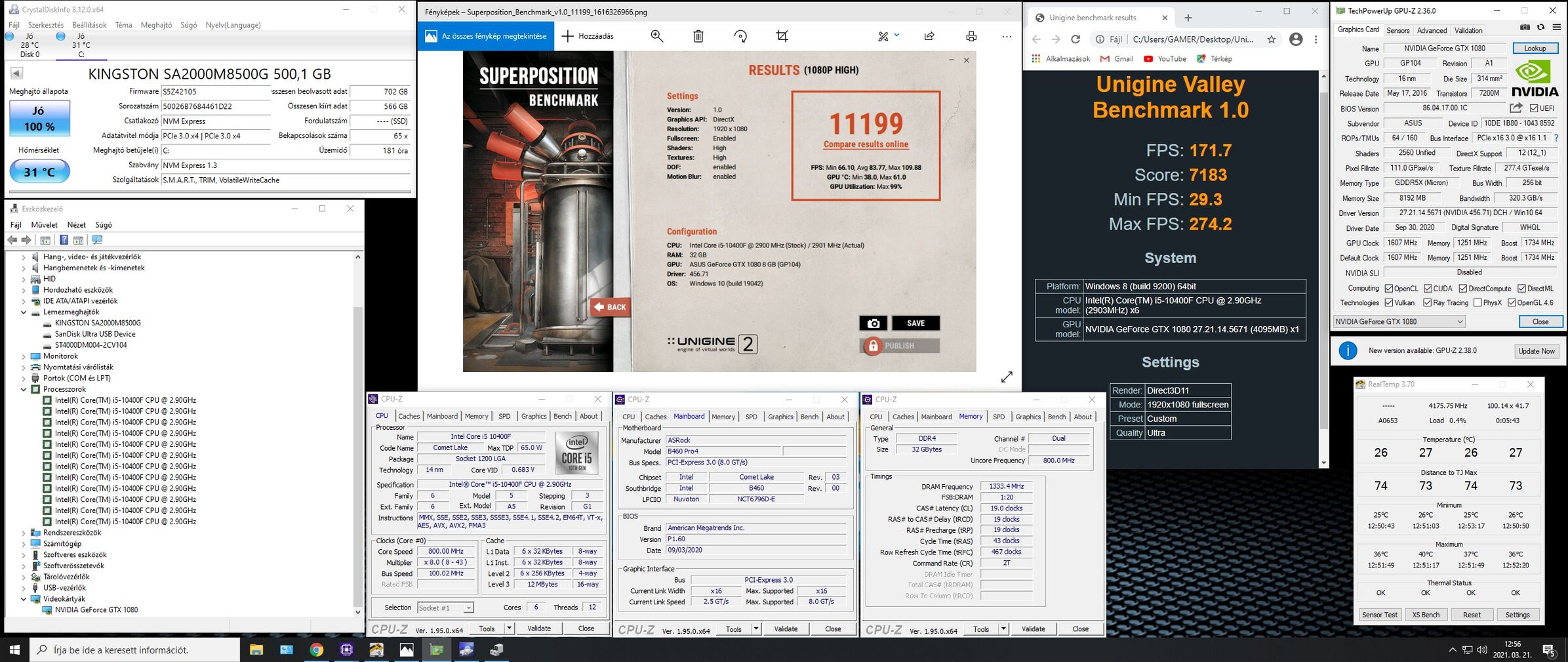The image size is (1568, 662).
Task: Select the crop tool in Photos
Action: click(x=782, y=36)
